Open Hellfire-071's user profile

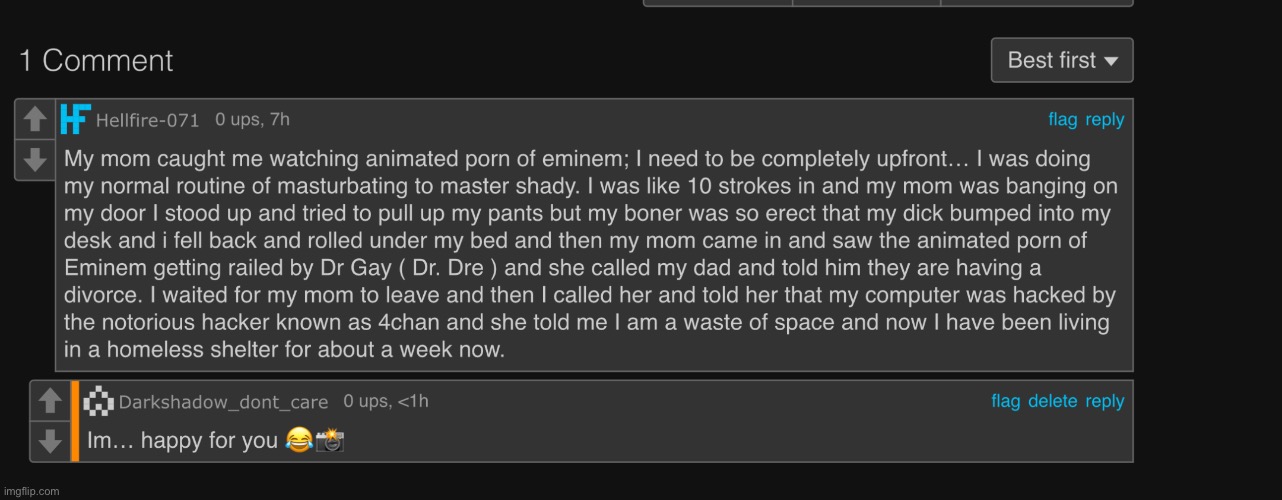pos(151,120)
